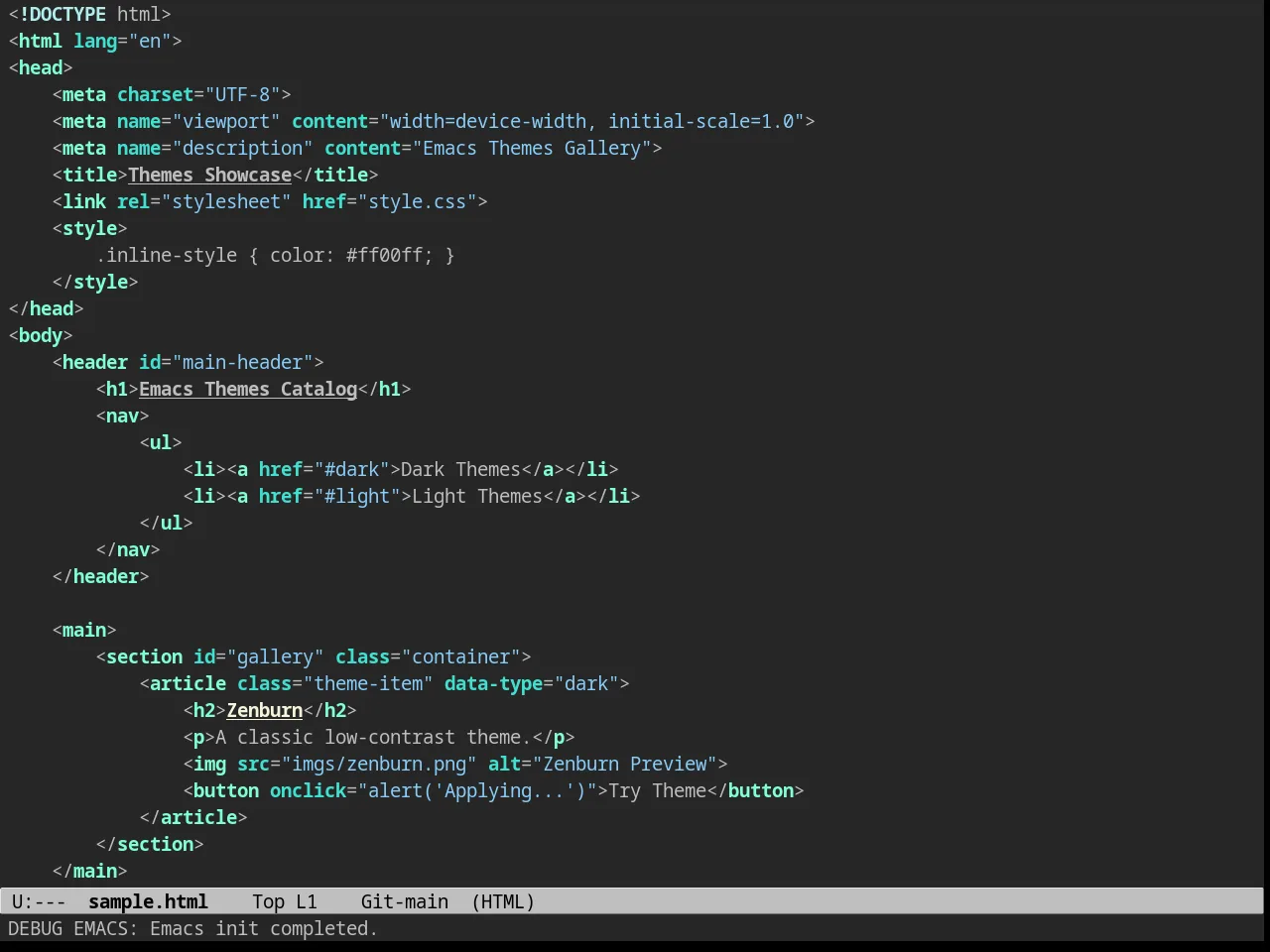1270x952 pixels.
Task: Click the data-type="dark" attribute
Action: coord(532,683)
